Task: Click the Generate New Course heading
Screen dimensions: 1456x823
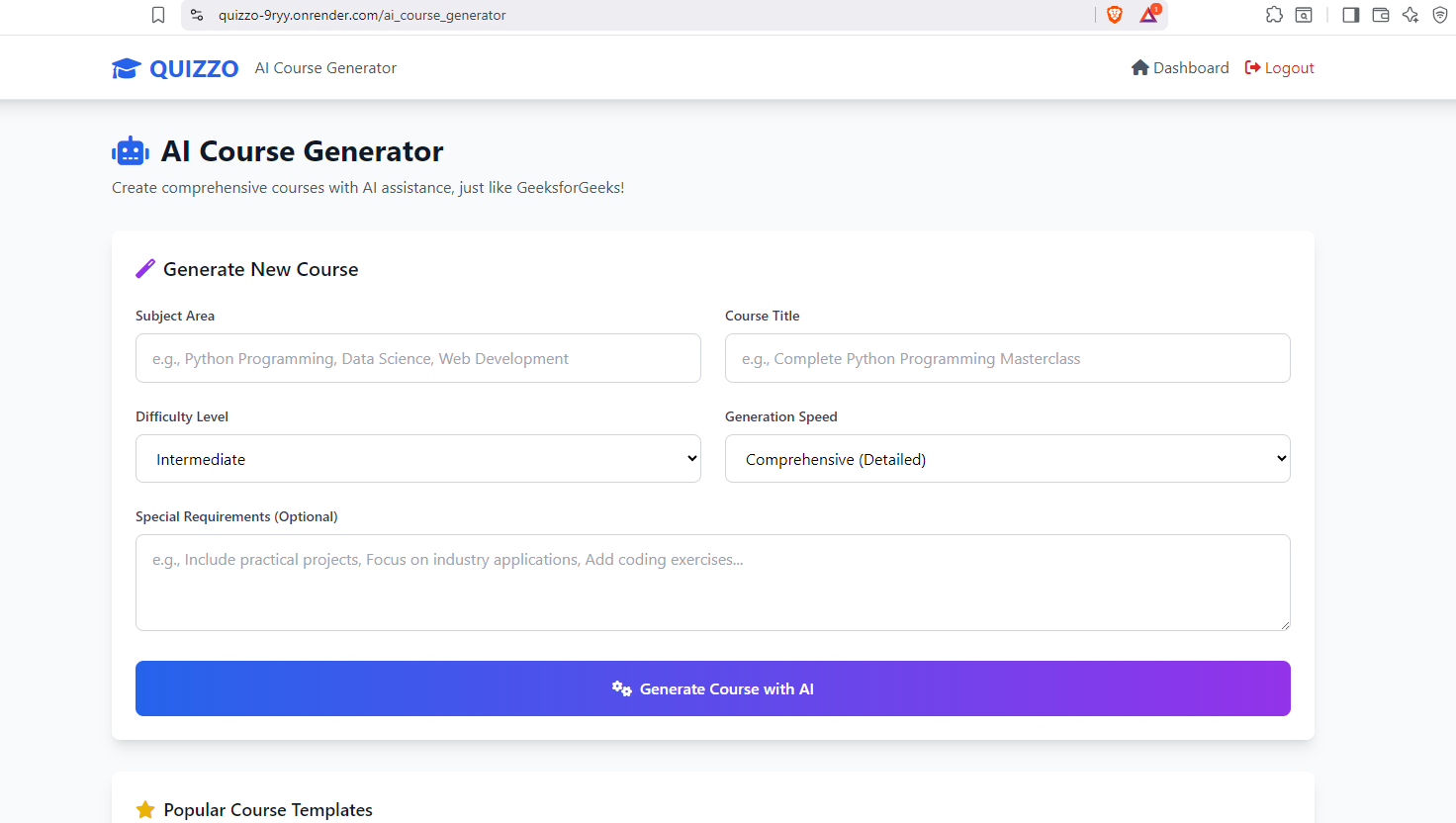Action: 261,269
